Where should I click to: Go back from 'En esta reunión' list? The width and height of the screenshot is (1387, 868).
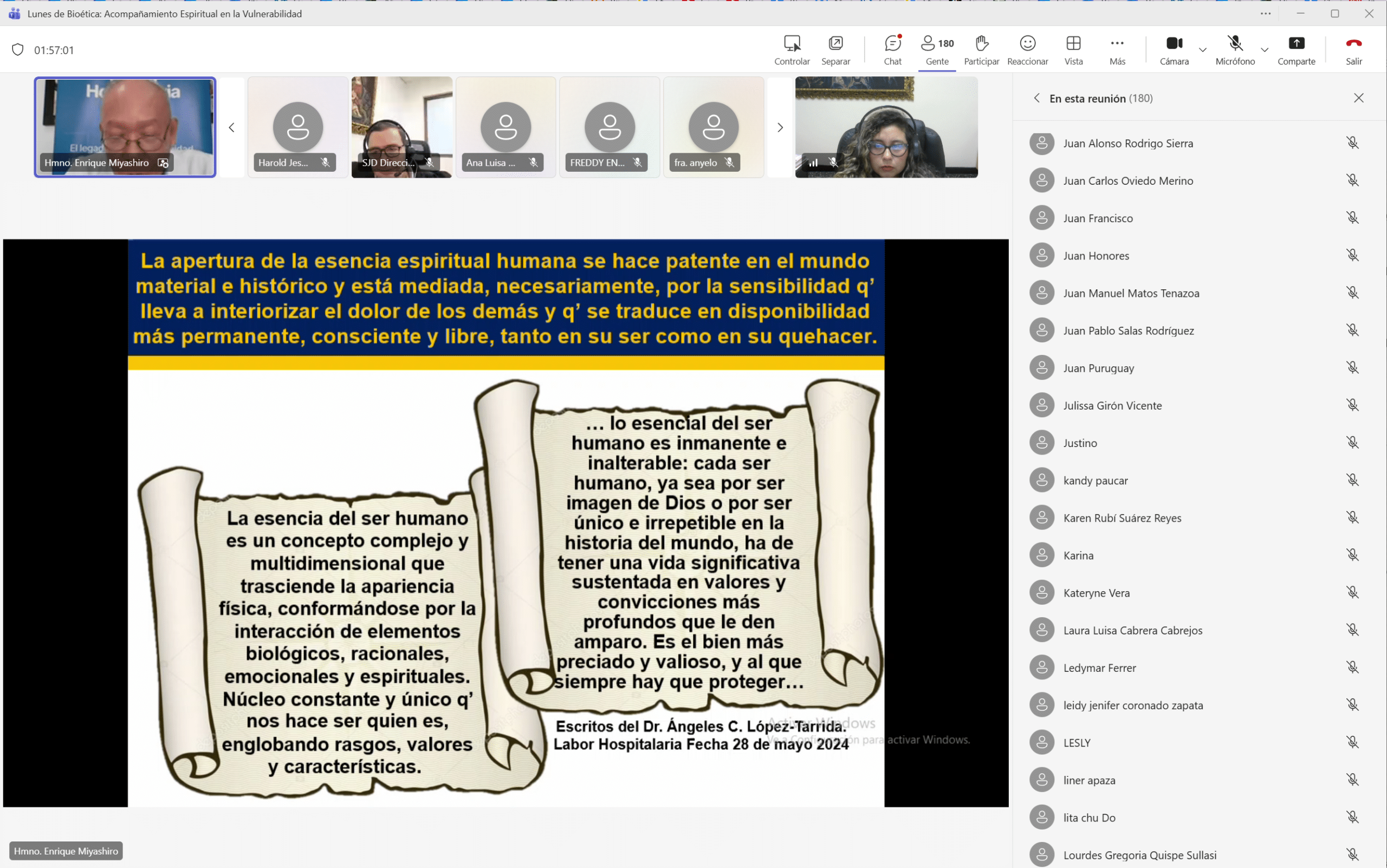point(1036,98)
